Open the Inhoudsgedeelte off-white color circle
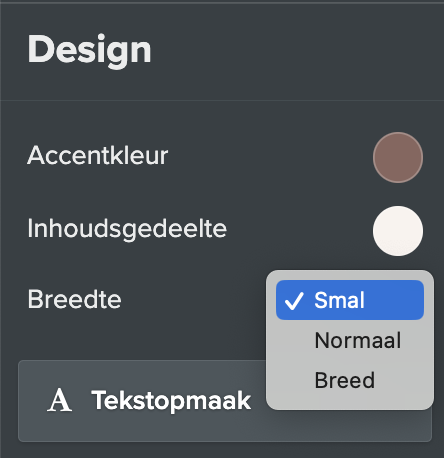Viewport: 444px width, 458px height. [398, 231]
